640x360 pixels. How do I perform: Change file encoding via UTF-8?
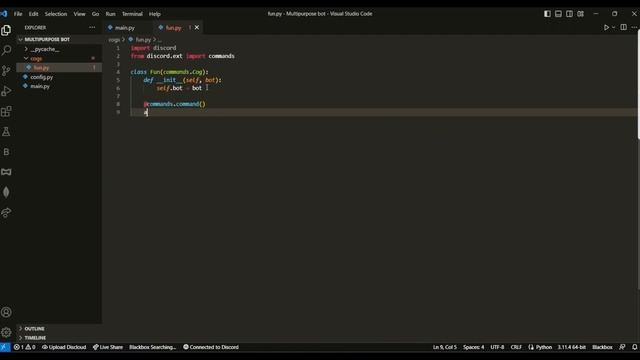click(x=497, y=347)
